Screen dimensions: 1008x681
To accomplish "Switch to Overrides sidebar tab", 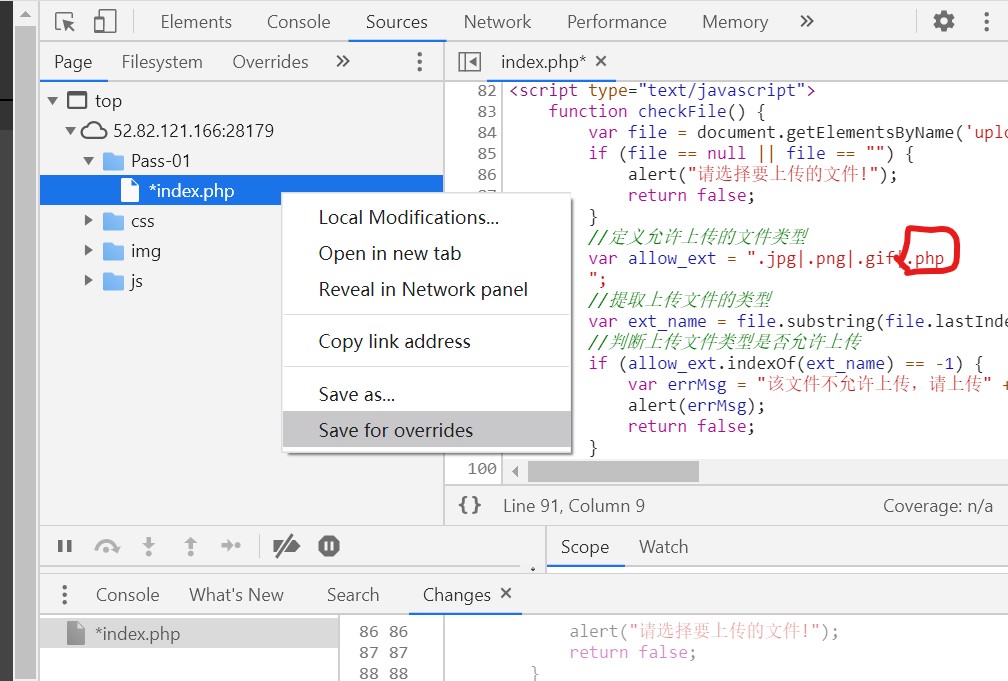I will (x=270, y=62).
